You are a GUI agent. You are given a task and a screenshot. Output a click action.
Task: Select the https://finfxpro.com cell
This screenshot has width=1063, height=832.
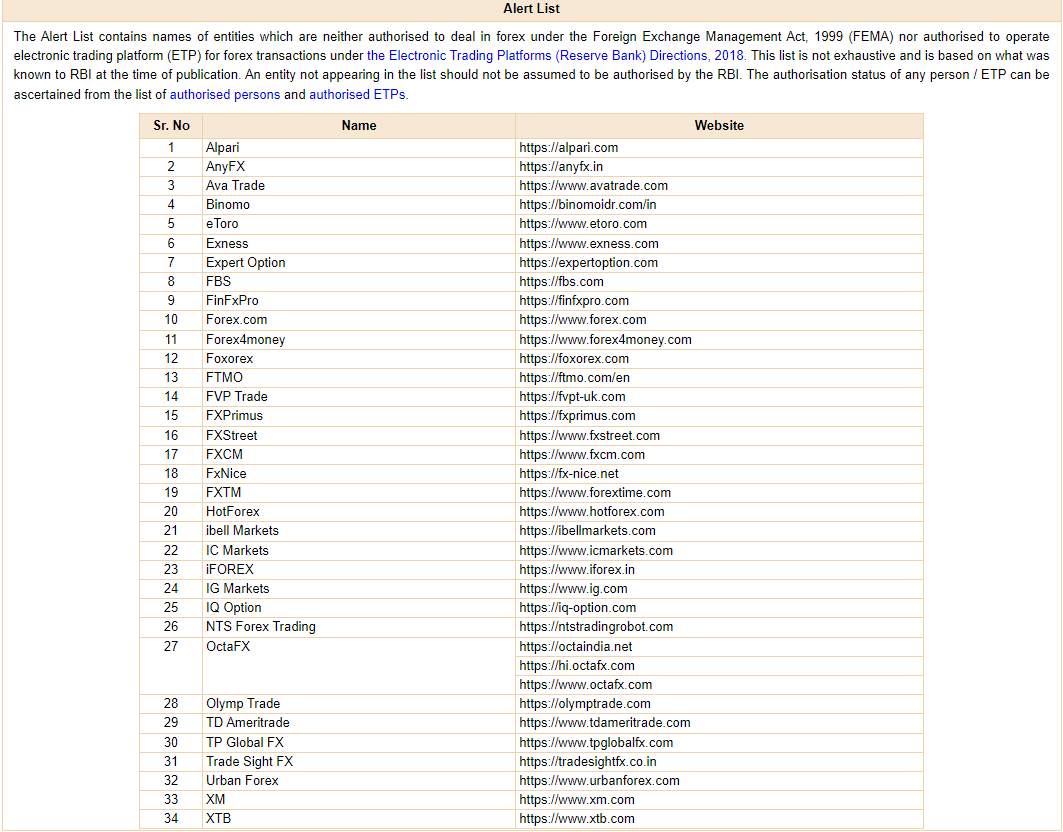(x=719, y=300)
